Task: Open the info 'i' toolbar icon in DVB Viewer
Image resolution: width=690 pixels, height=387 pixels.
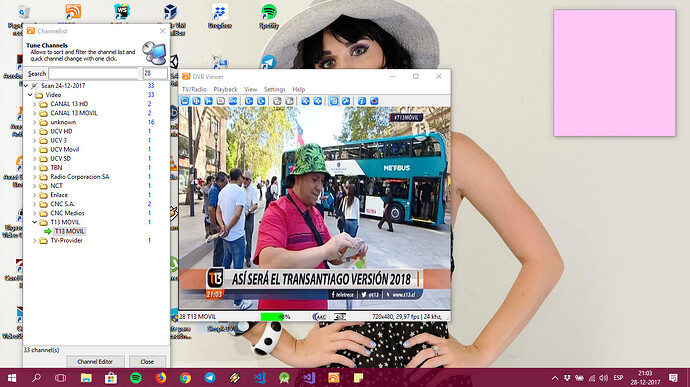Action: 362,101
